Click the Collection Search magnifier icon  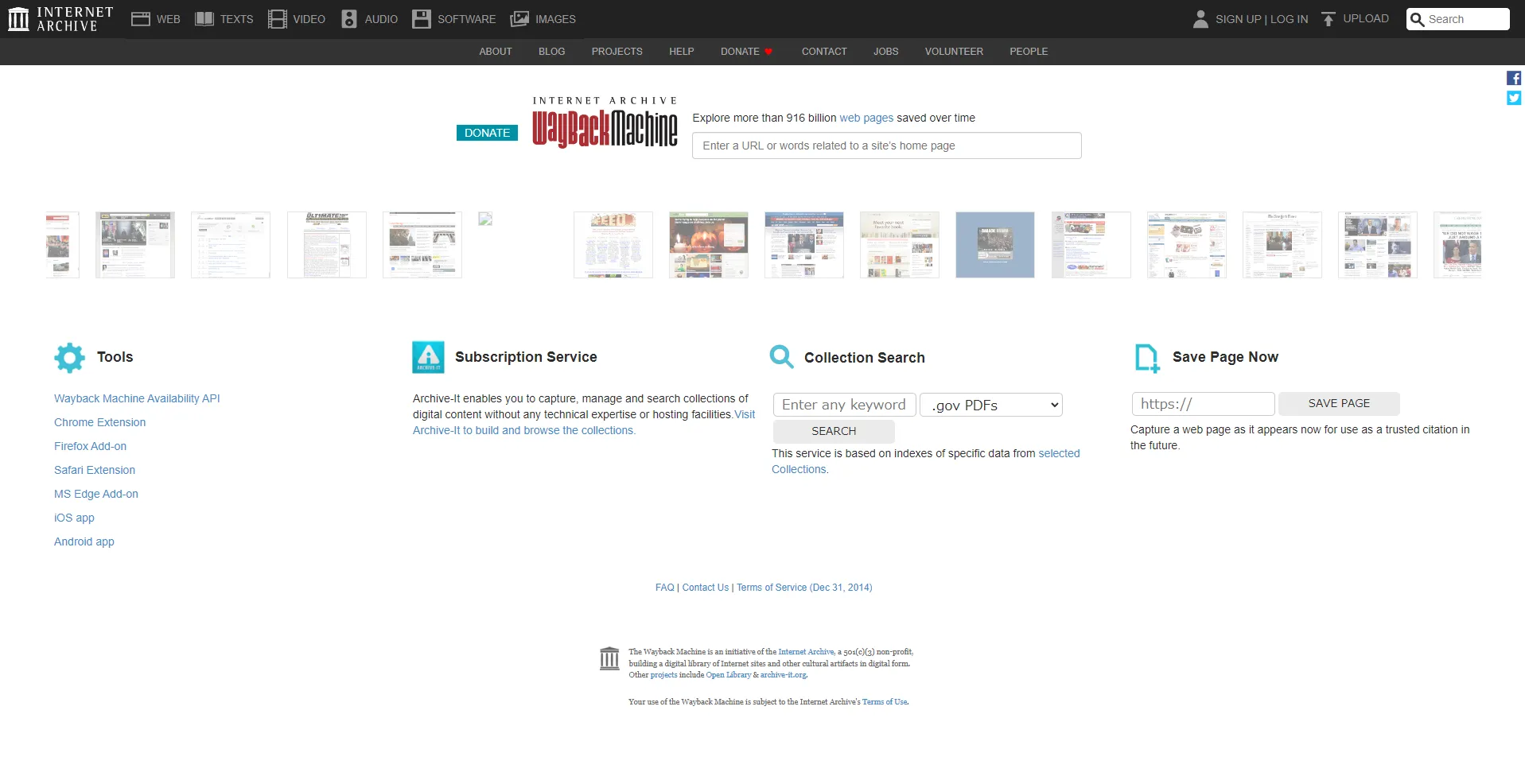(x=782, y=357)
